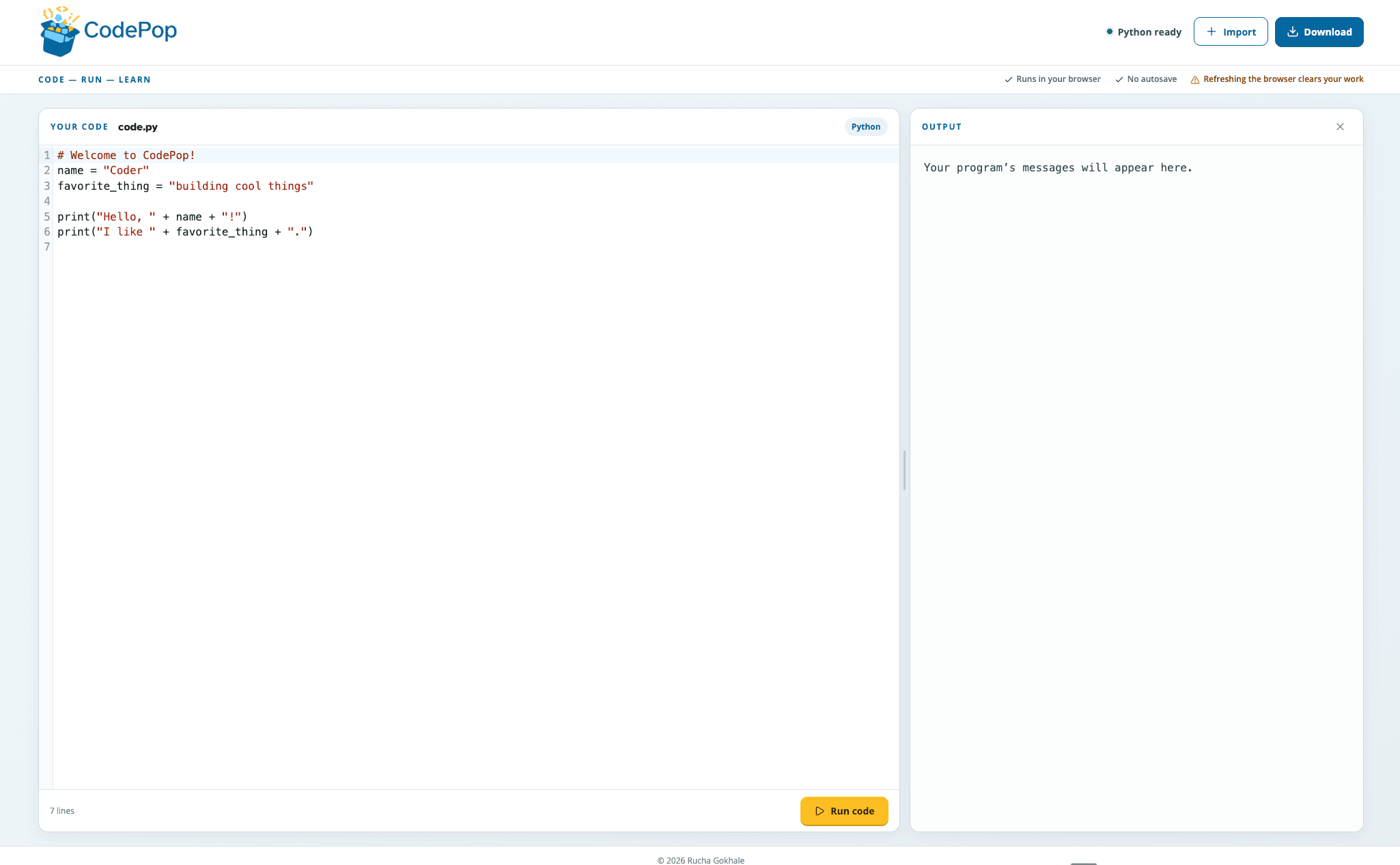Click the code.py file name
1400x865 pixels.
(138, 127)
